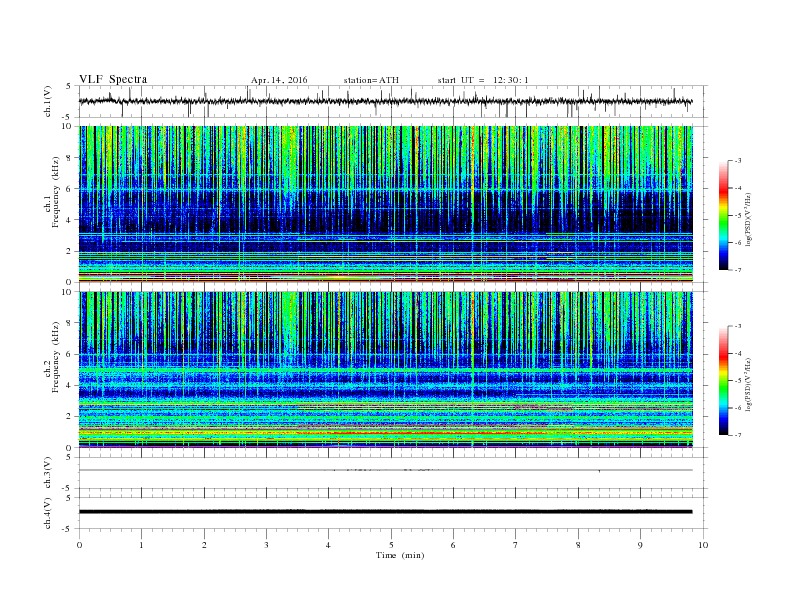Click the "start UT = 12:30:1" header text

click(483, 80)
